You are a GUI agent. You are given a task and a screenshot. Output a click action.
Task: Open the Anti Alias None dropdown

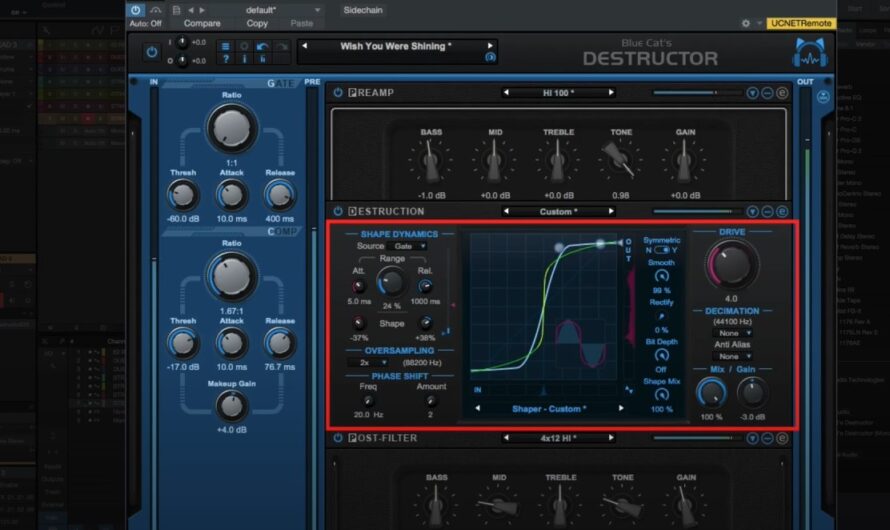(733, 356)
